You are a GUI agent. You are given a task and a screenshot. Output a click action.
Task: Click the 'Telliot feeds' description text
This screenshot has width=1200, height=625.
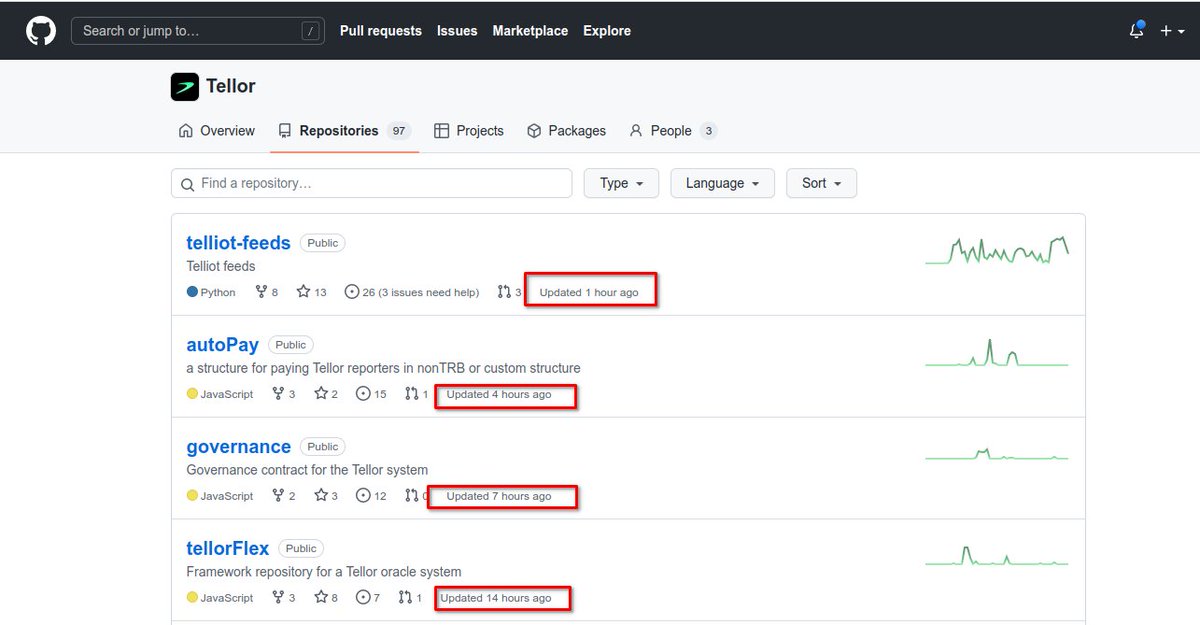point(221,266)
